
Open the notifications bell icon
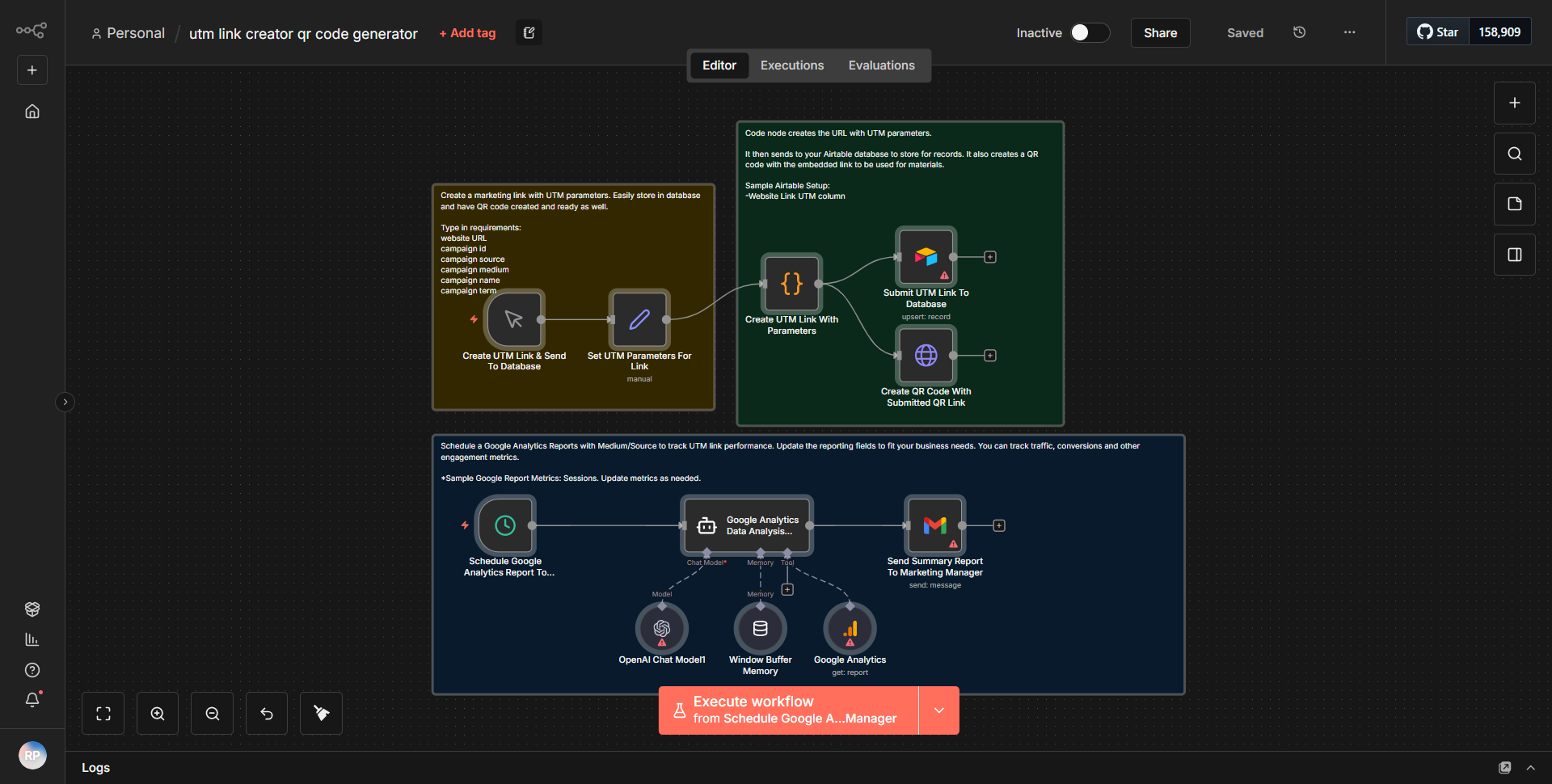tap(32, 700)
